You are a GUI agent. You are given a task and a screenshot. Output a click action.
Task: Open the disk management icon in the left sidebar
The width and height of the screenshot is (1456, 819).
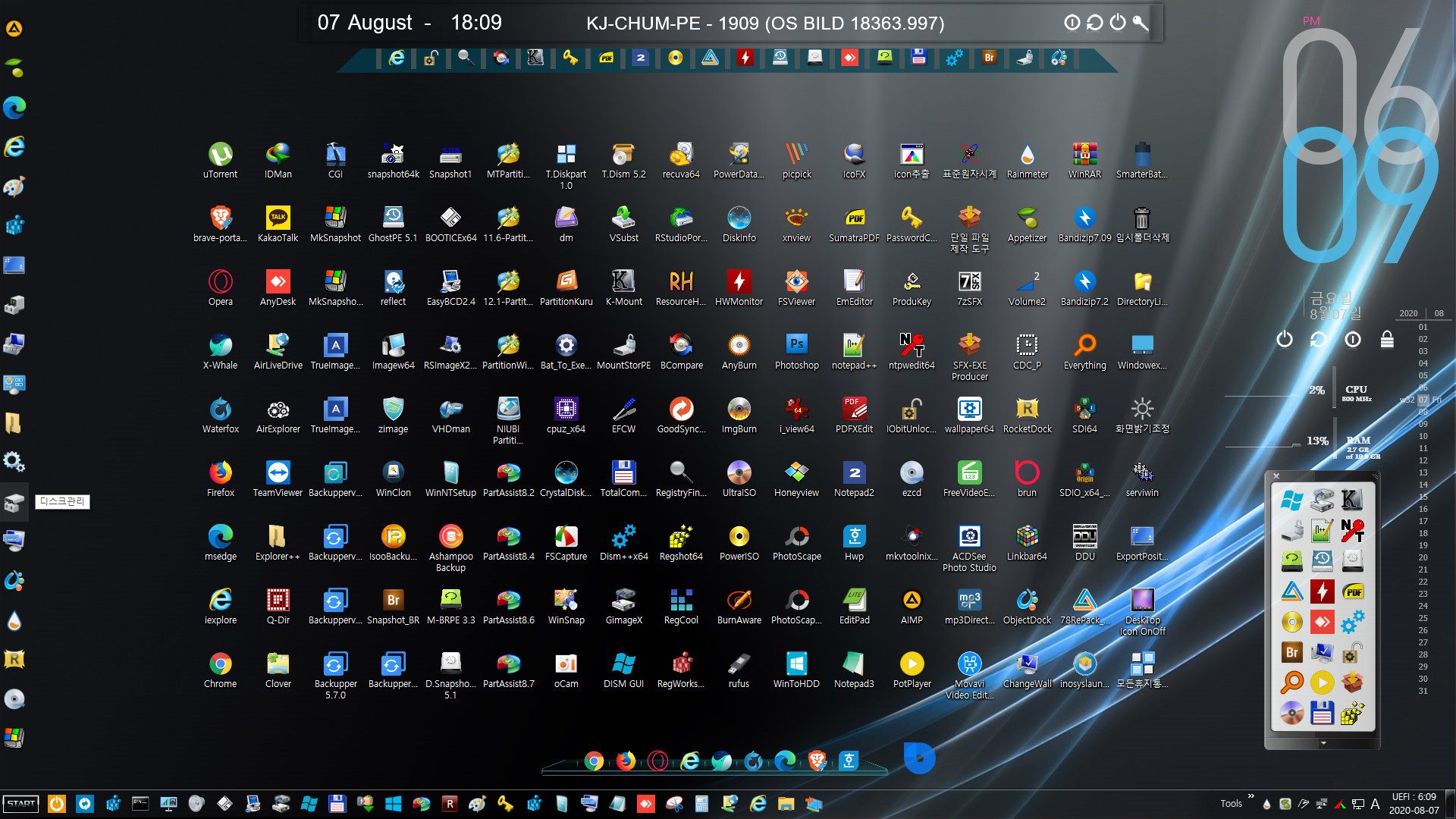pyautogui.click(x=14, y=502)
